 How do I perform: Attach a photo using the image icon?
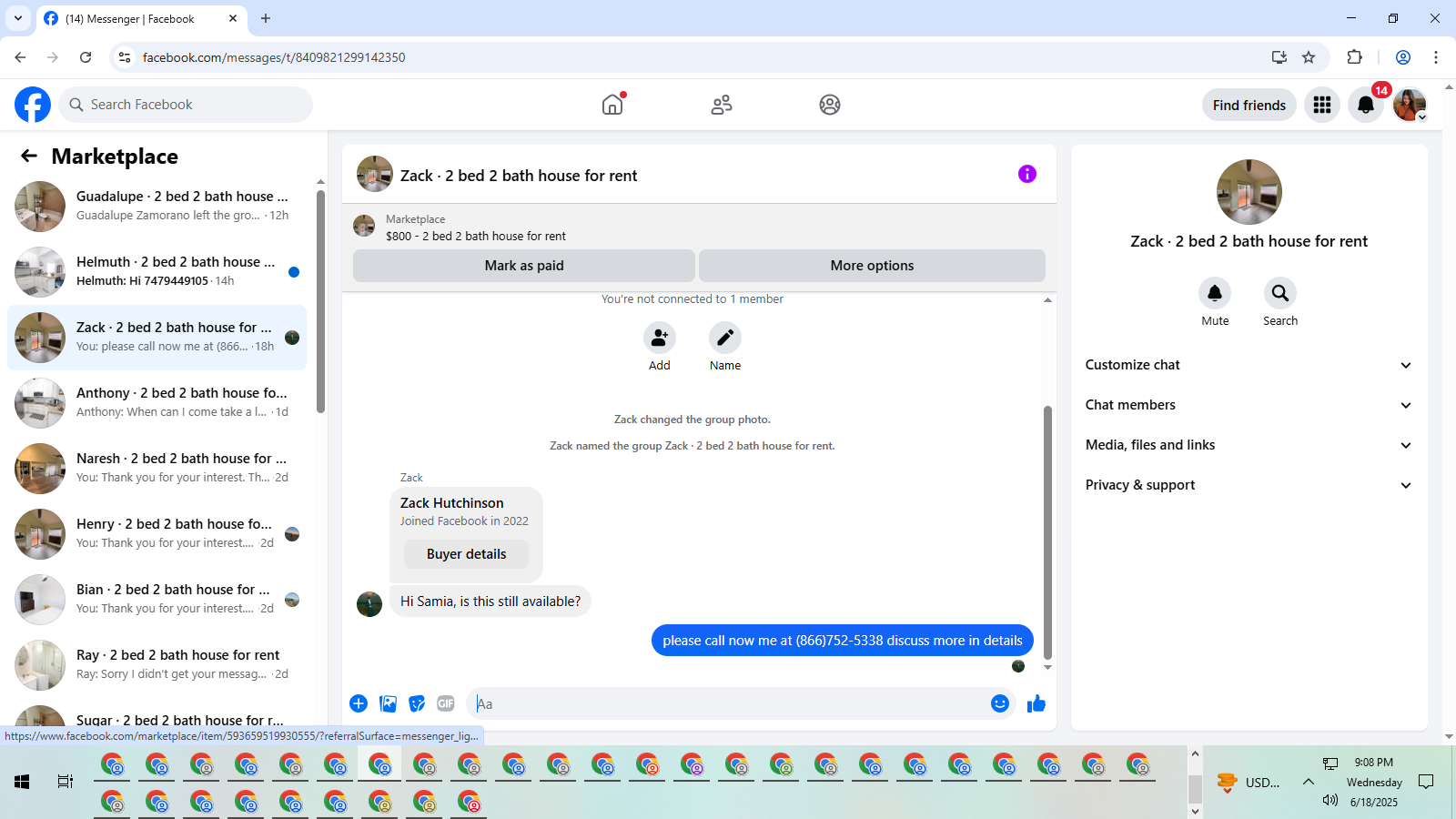click(x=388, y=703)
